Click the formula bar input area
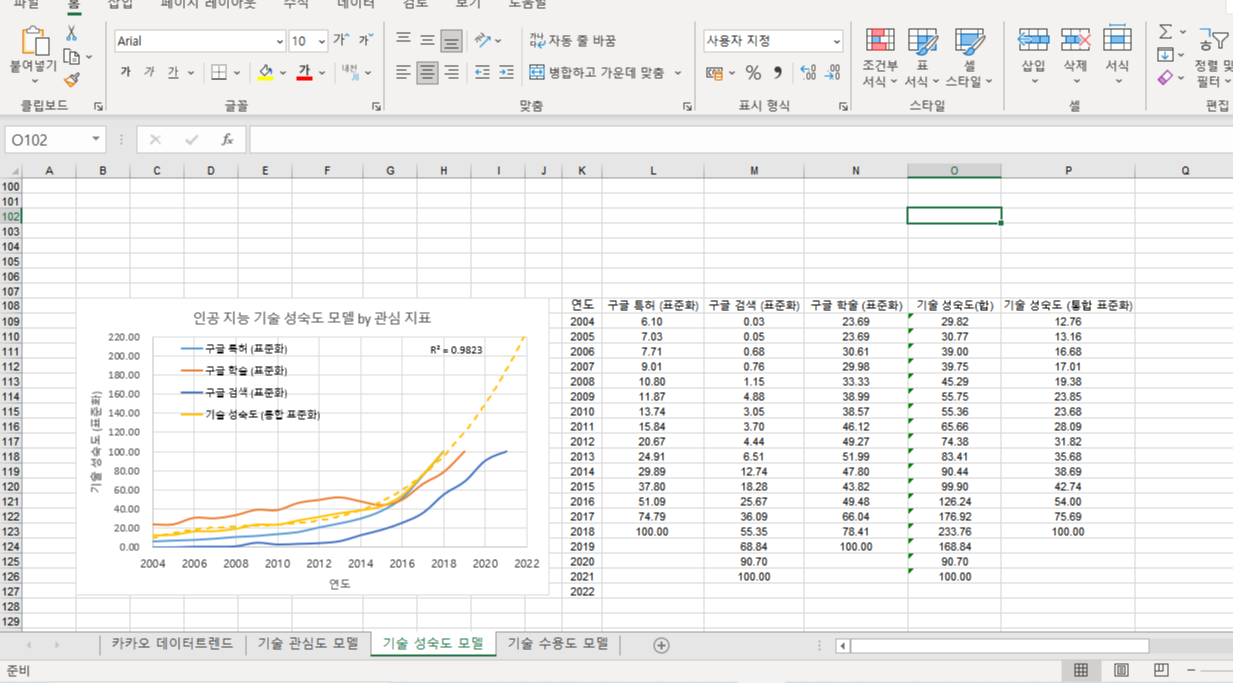This screenshot has width=1233, height=683. click(x=740, y=140)
